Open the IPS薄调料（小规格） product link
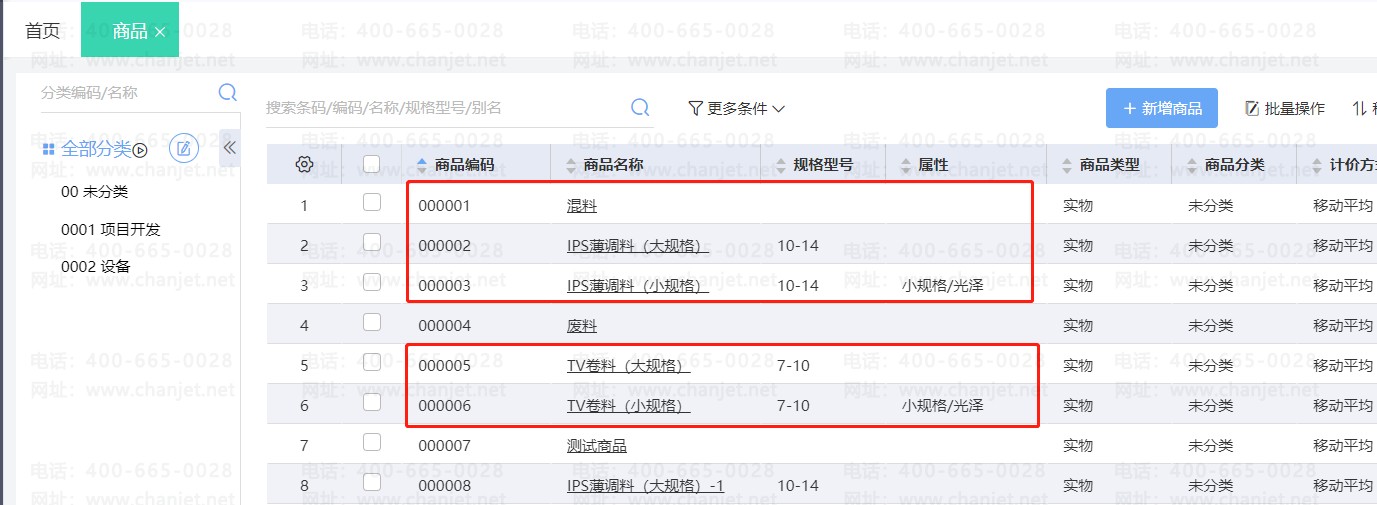1377x505 pixels. point(638,286)
